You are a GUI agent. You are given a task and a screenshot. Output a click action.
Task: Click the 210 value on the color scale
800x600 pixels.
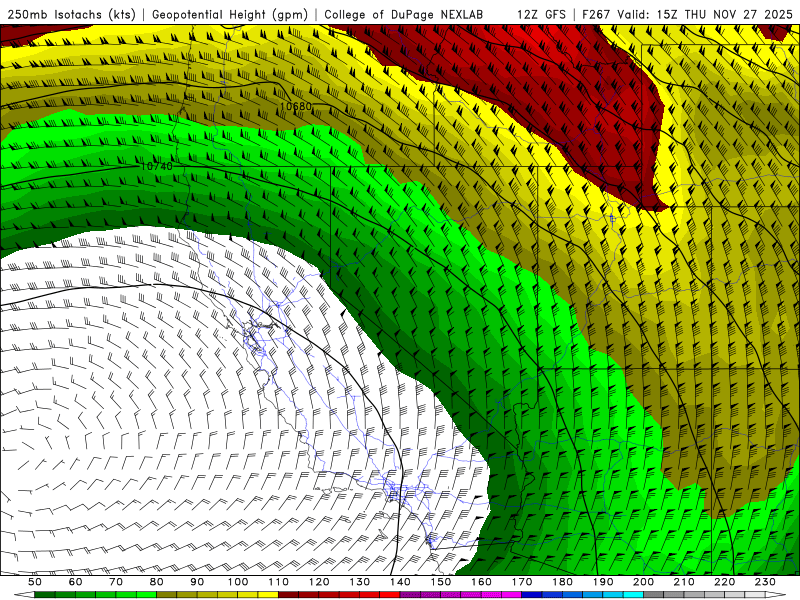tap(684, 582)
